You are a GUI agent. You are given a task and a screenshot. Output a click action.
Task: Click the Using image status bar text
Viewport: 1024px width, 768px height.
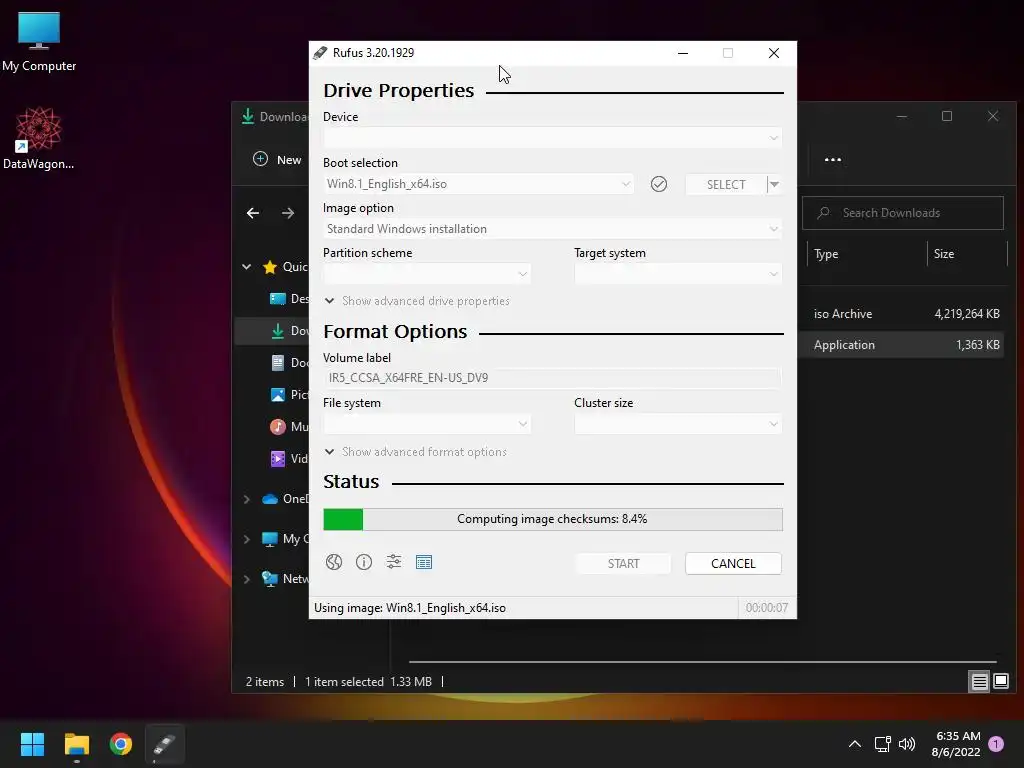pyautogui.click(x=410, y=608)
